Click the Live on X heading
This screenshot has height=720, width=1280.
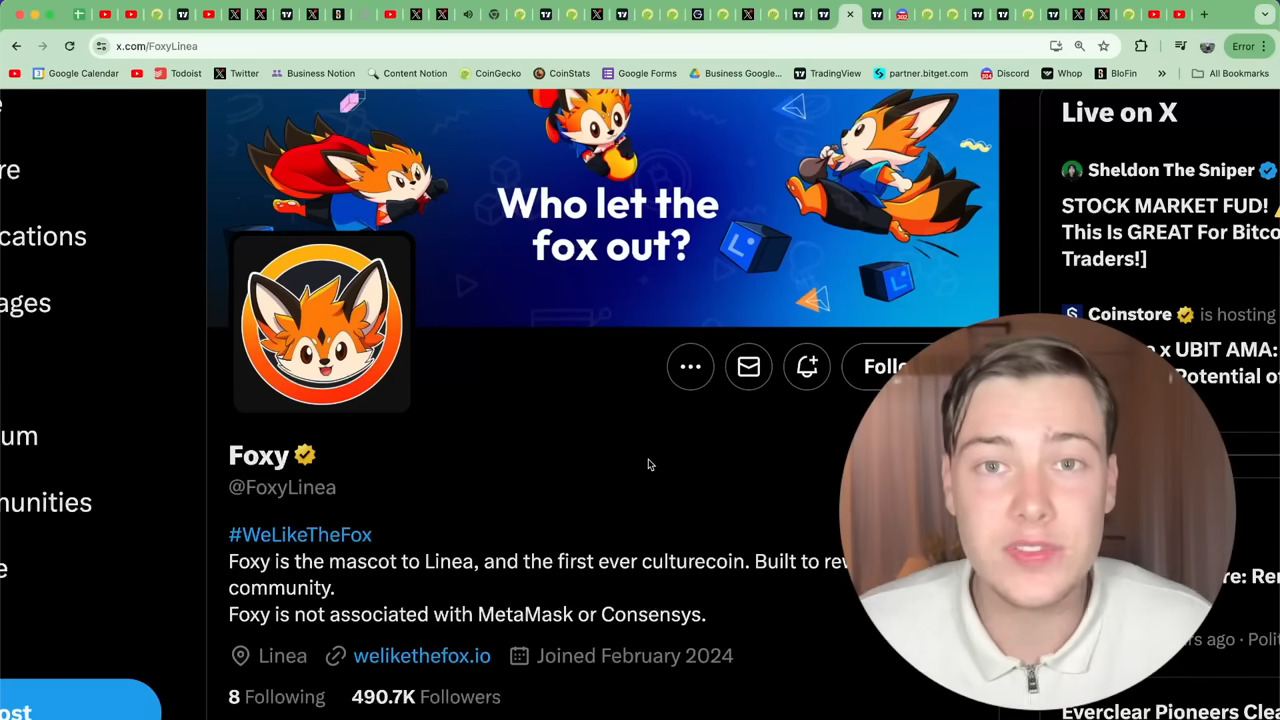point(1119,113)
